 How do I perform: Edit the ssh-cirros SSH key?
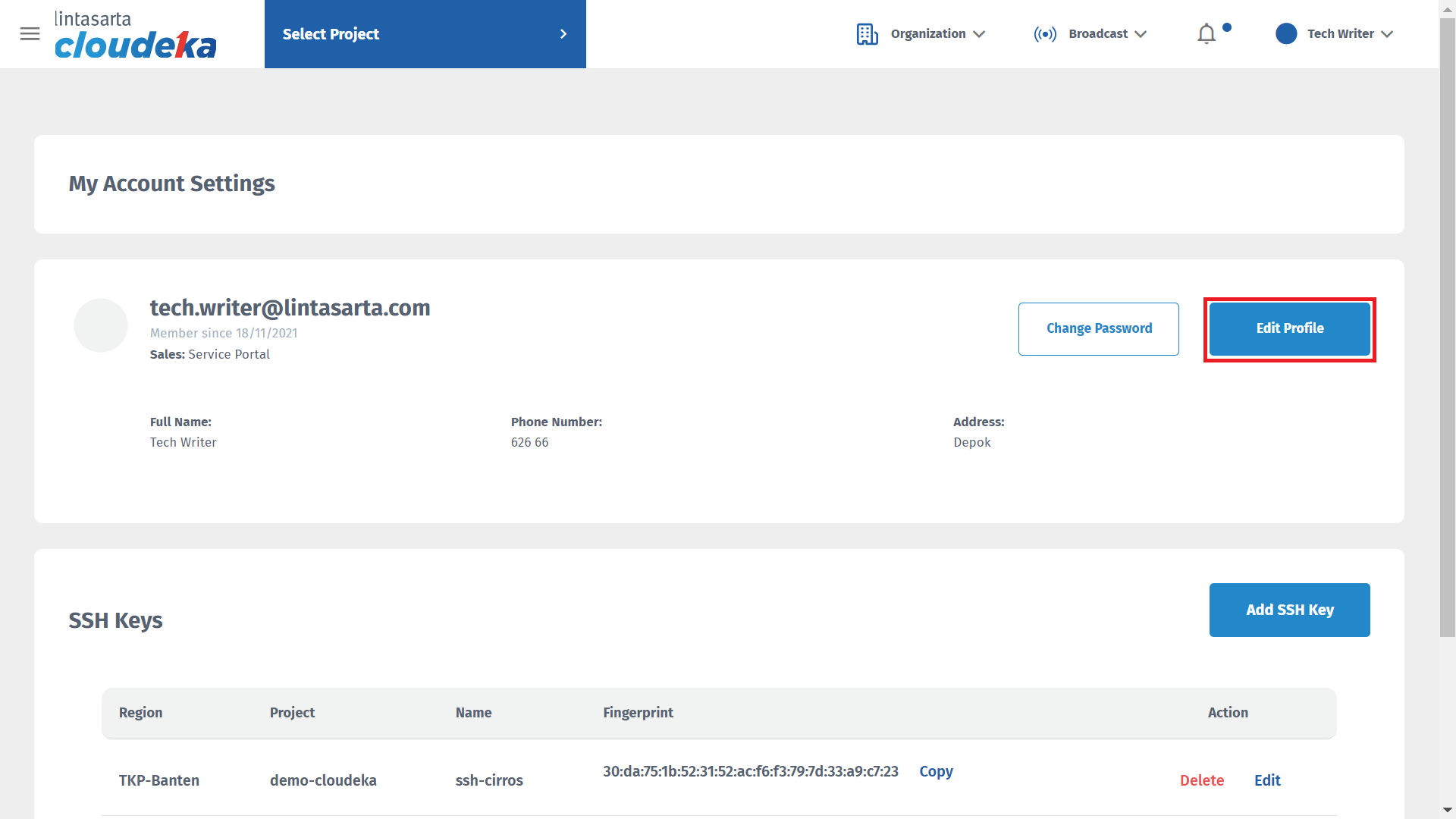[x=1266, y=780]
